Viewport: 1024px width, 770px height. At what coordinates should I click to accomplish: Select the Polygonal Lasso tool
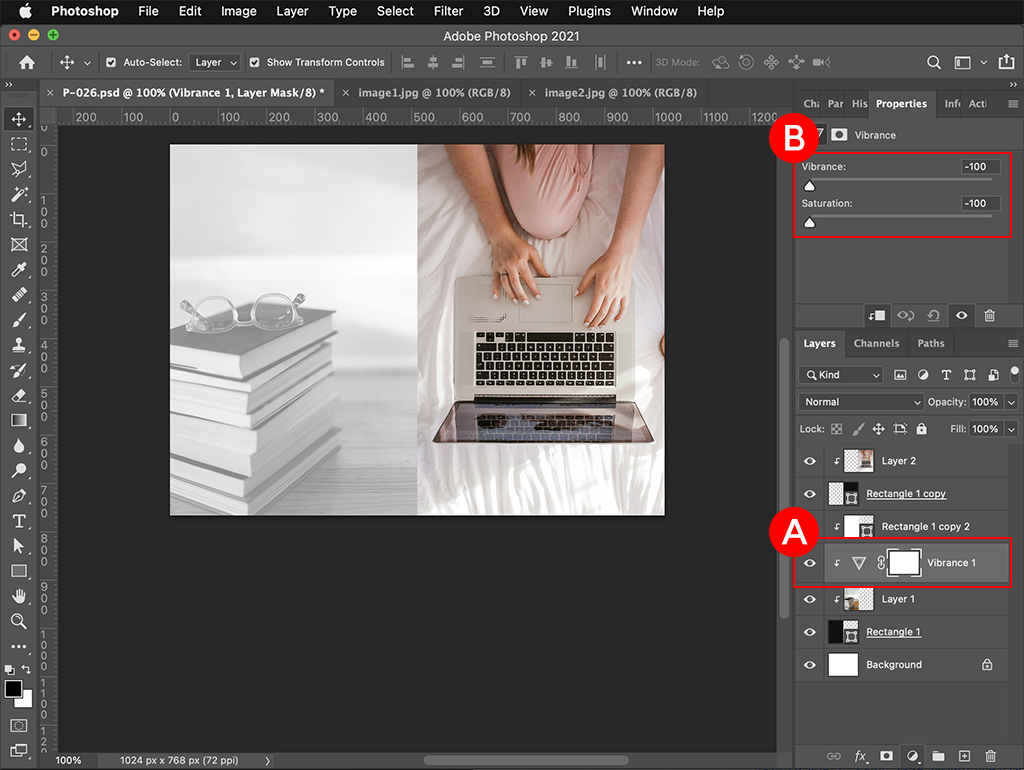(19, 169)
